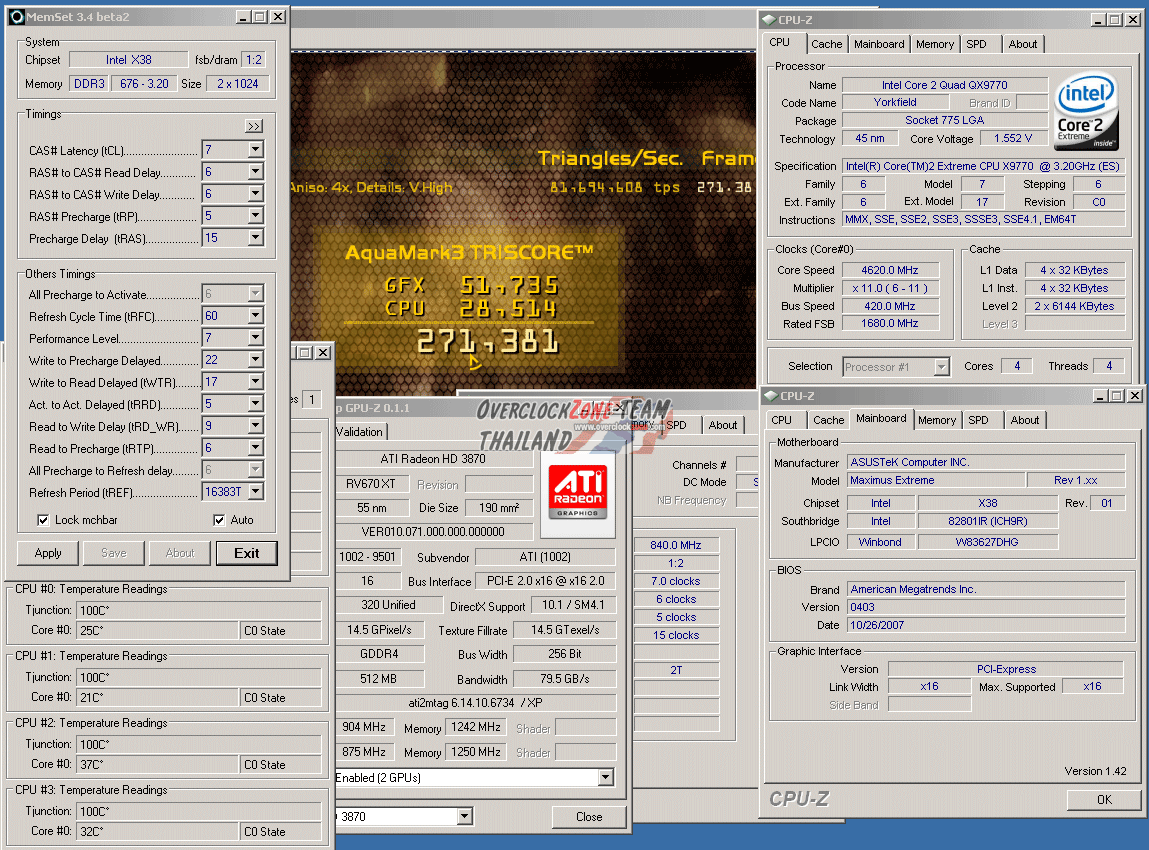This screenshot has width=1149, height=850.
Task: Switch to Mainboard tab in top CPU-Z window
Action: pyautogui.click(x=879, y=44)
